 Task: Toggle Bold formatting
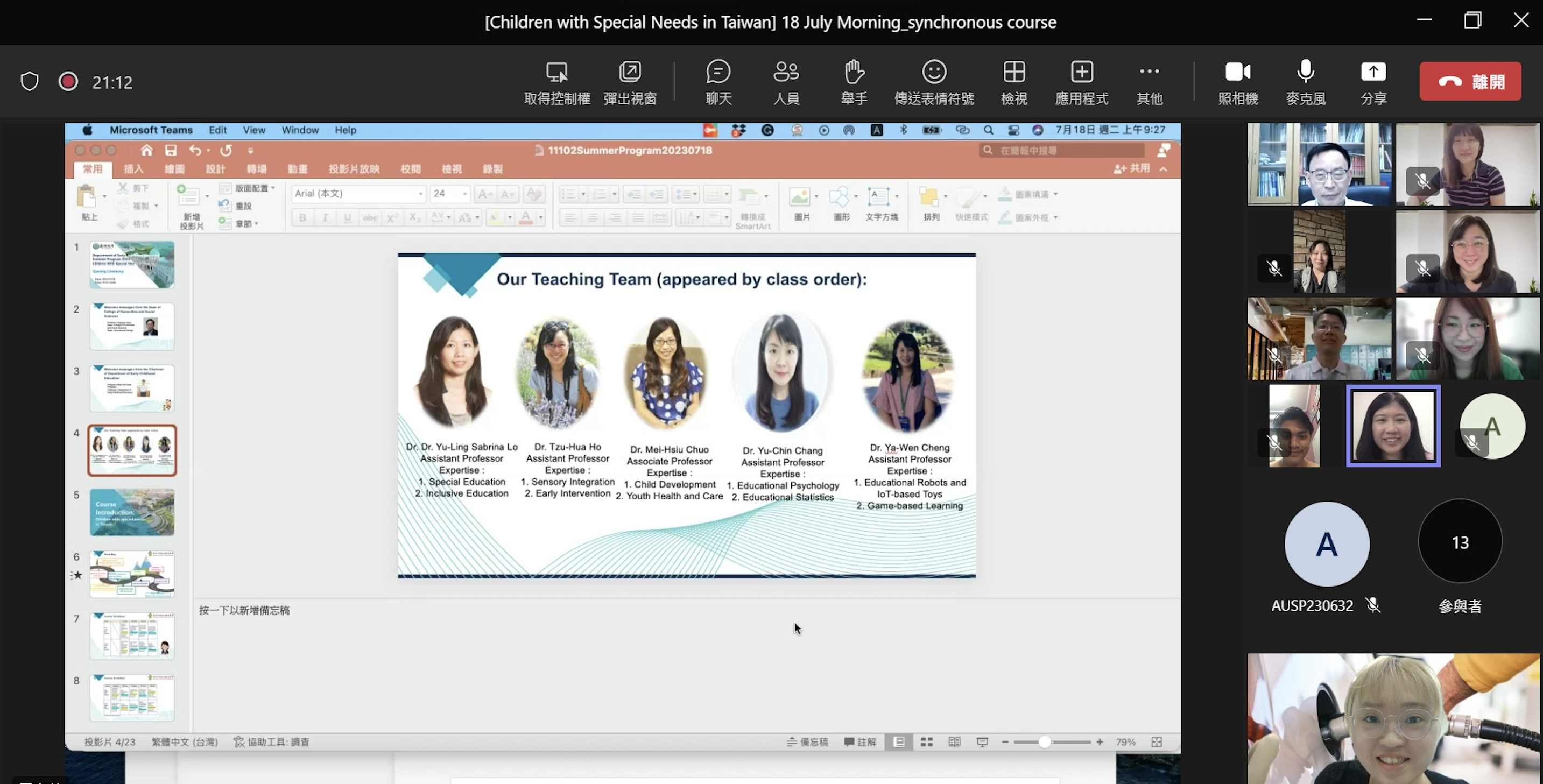pyautogui.click(x=302, y=217)
